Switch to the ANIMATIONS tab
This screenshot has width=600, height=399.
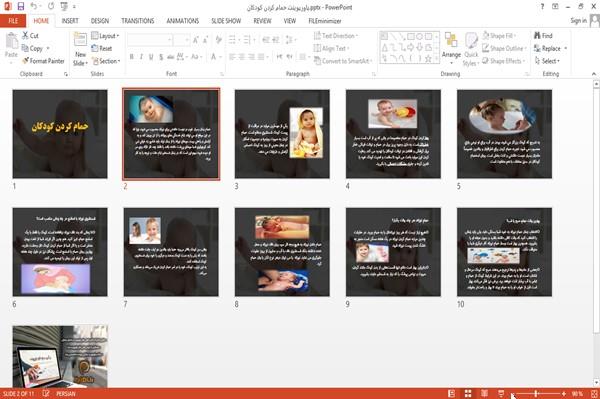click(183, 21)
